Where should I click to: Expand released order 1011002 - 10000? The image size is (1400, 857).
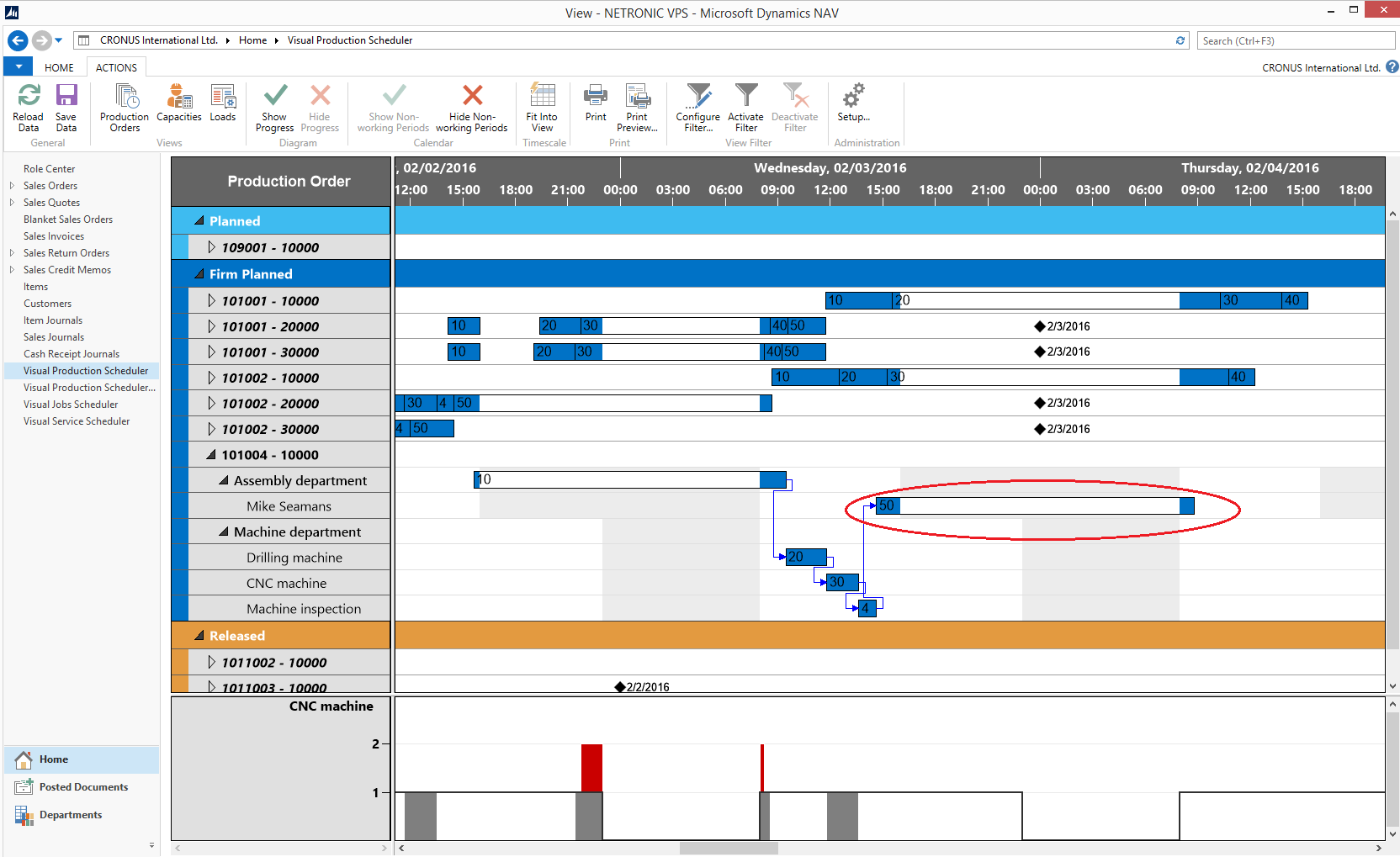pyautogui.click(x=212, y=663)
